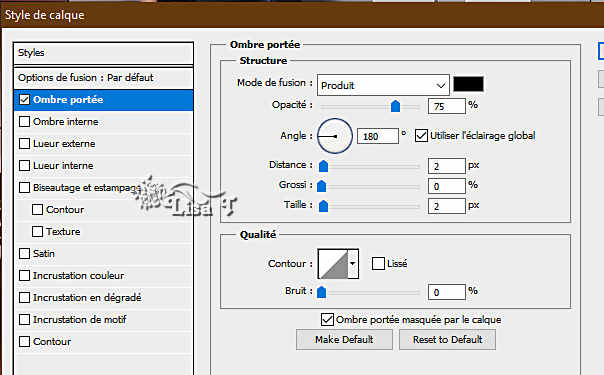Click the Taille value field
This screenshot has width=604, height=375.
tap(446, 206)
